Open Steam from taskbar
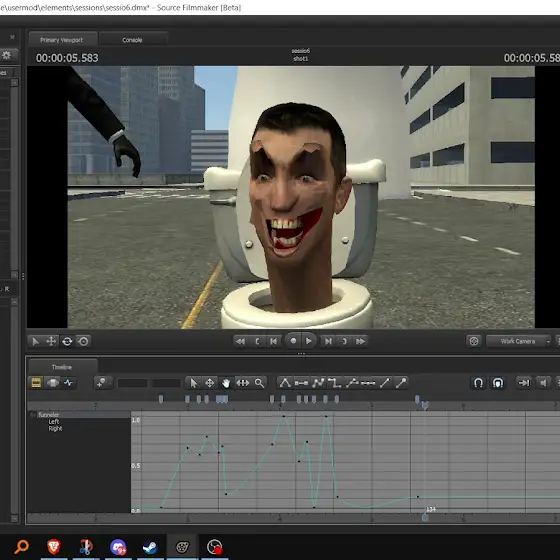 pos(150,546)
